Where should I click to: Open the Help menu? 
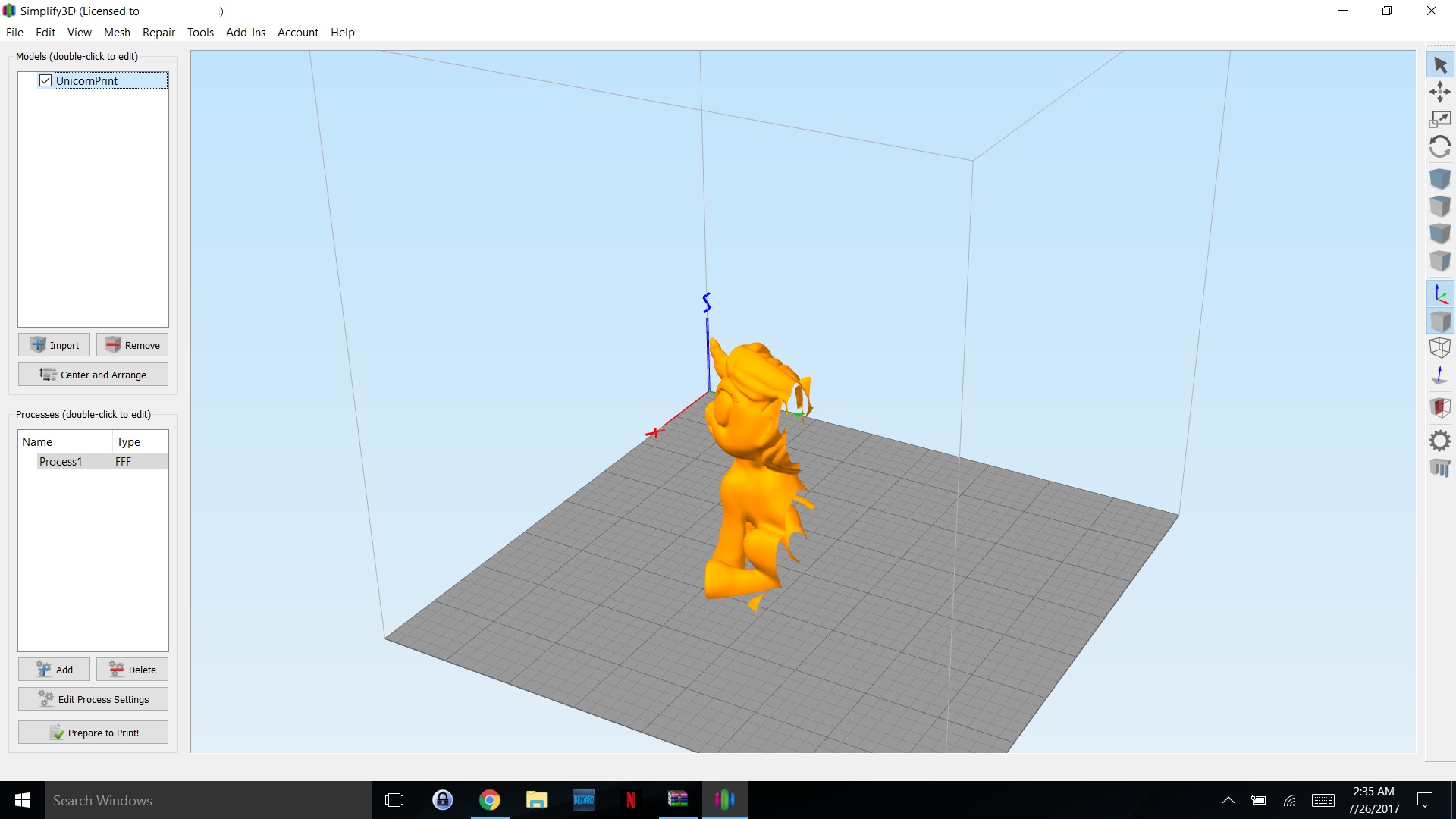[x=342, y=32]
